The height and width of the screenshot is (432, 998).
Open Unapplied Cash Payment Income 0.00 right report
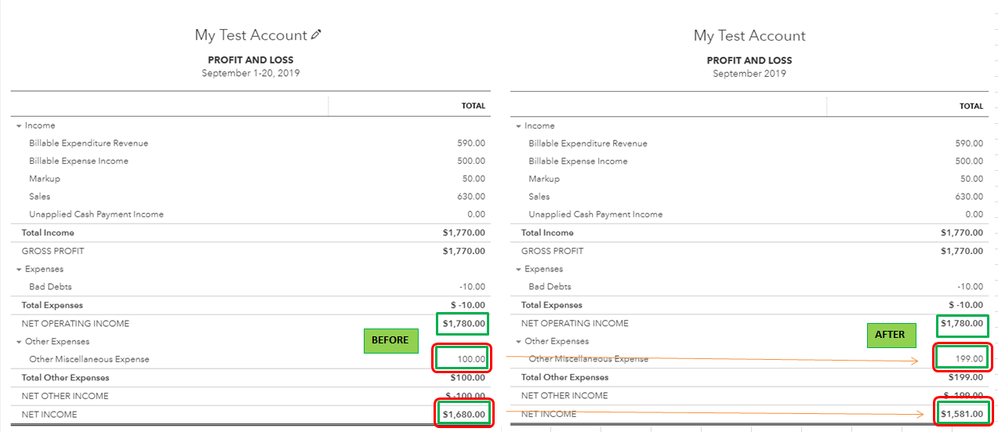click(x=973, y=214)
